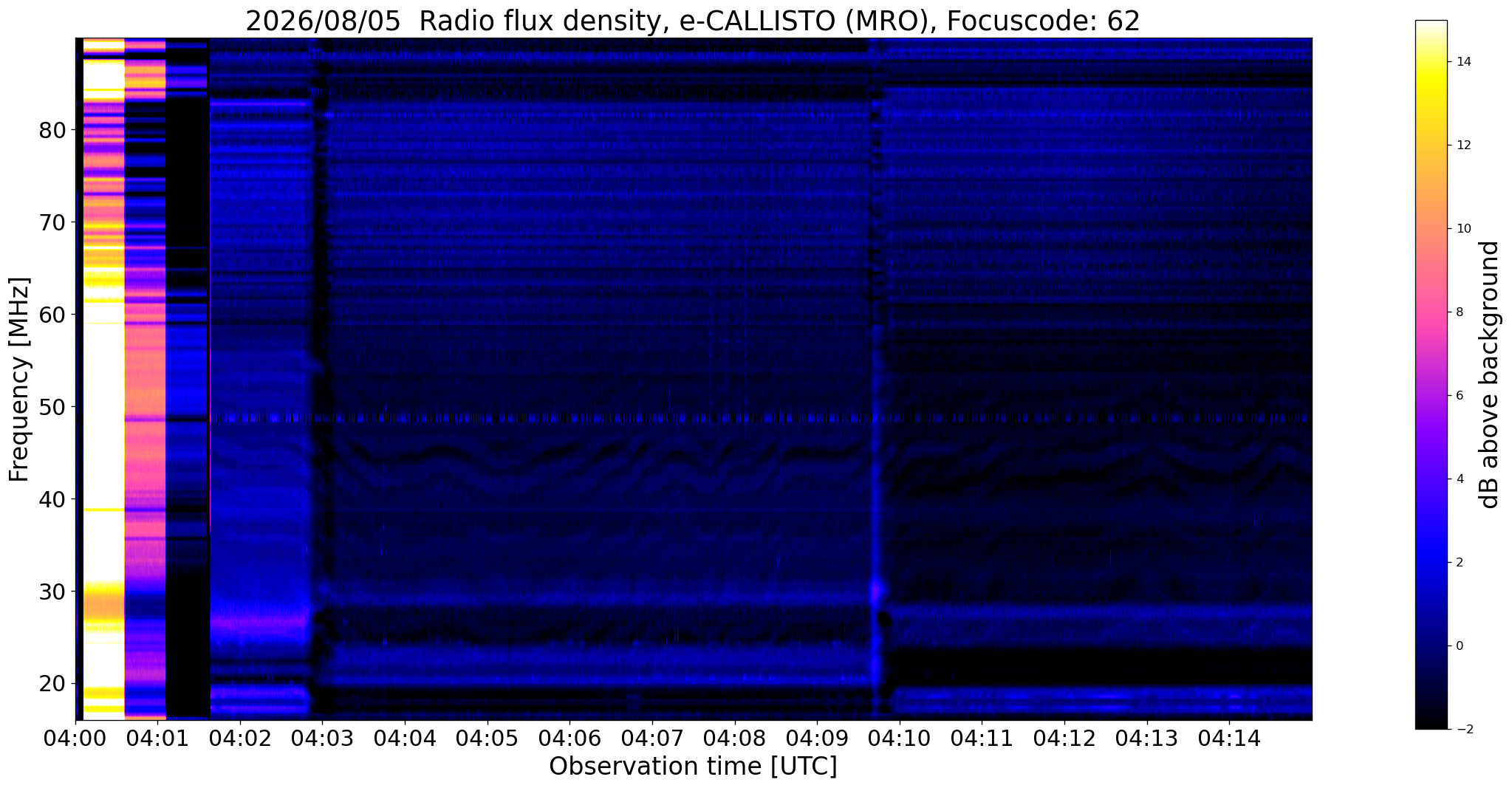
Task: Click the Frequency [MHz] axis label
Action: click(20, 379)
